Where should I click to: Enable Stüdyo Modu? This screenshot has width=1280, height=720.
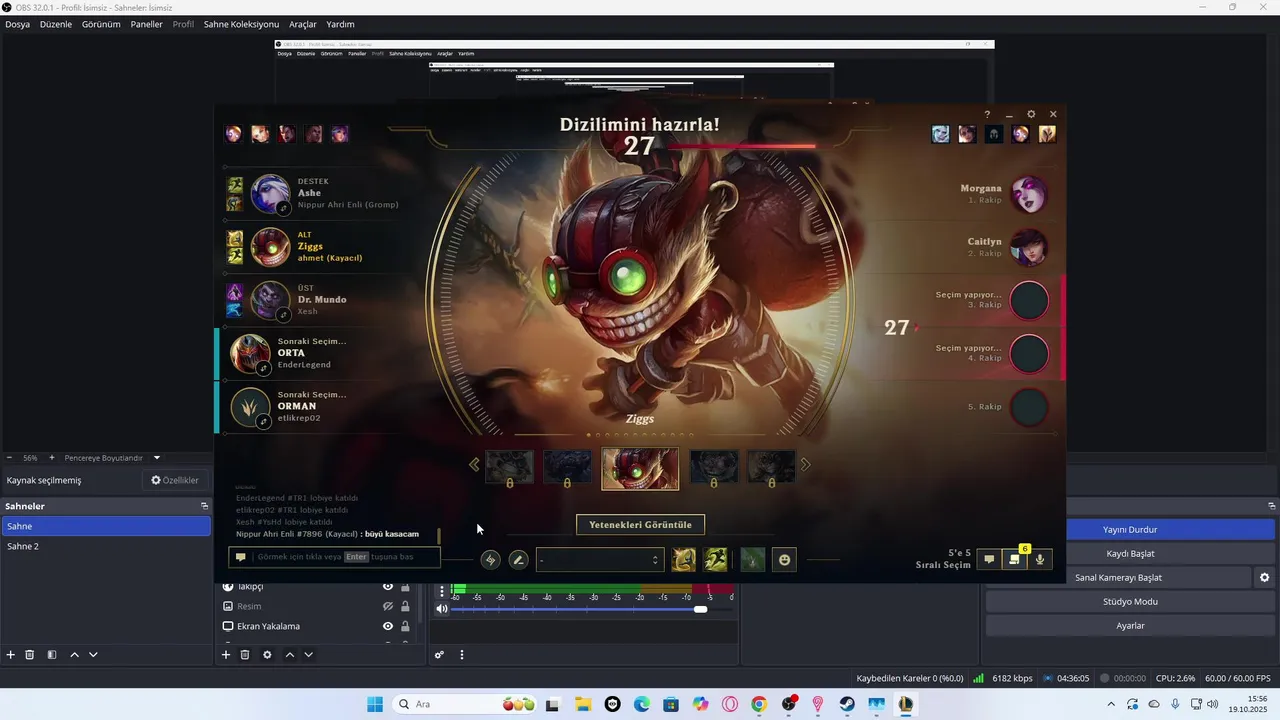tap(1130, 602)
